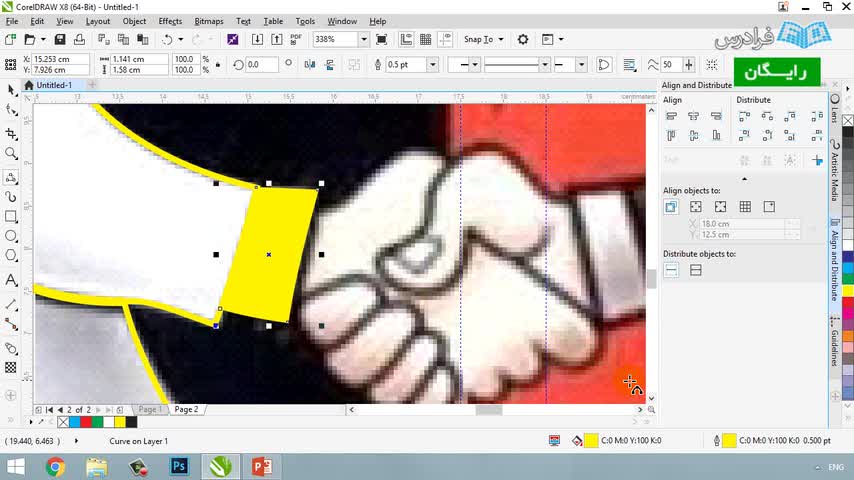
Task: Open the outline width 0.5 pt dropdown
Action: coord(432,65)
